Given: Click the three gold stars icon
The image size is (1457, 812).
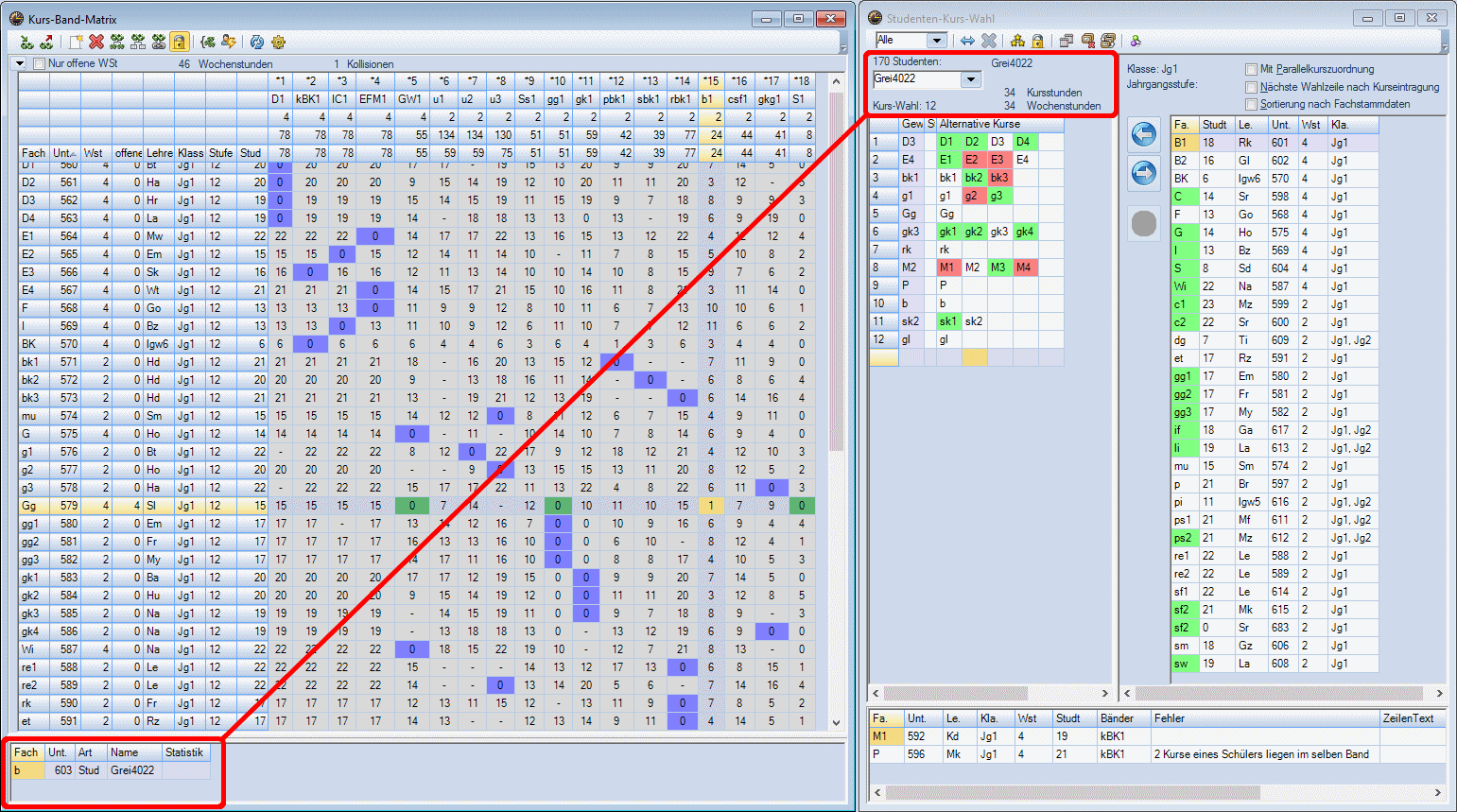Looking at the screenshot, I should coord(1017,41).
